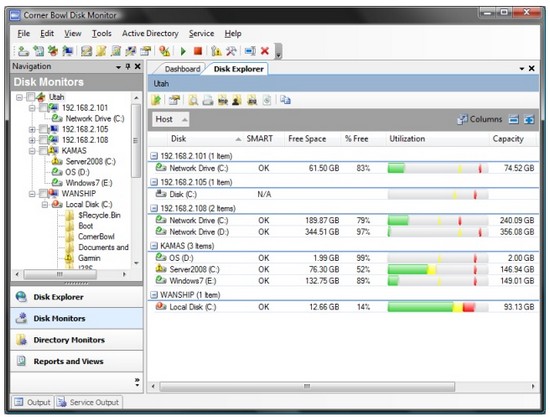
Task: Click the red Stop square icon in the toolbar
Action: coord(198,51)
